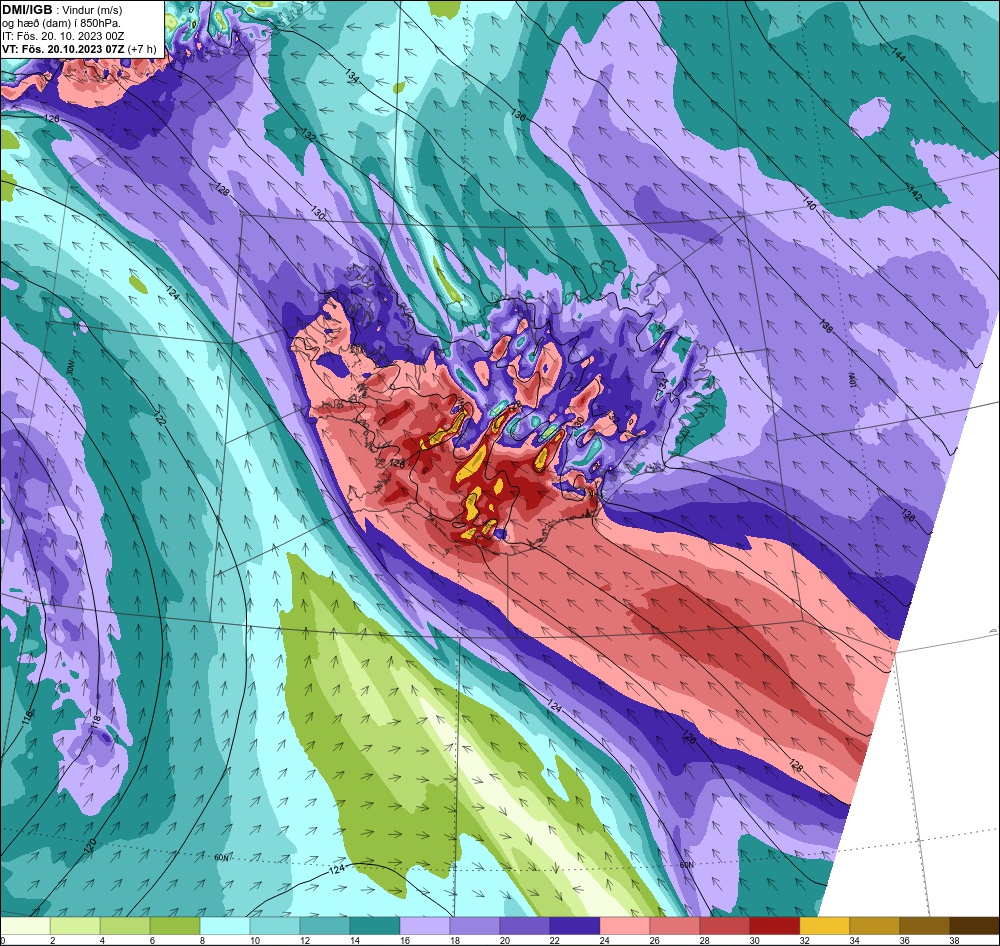Click the 'VT: Fös. 20.10.2023 07Z' valid time
This screenshot has height=946, width=1000.
point(64,49)
